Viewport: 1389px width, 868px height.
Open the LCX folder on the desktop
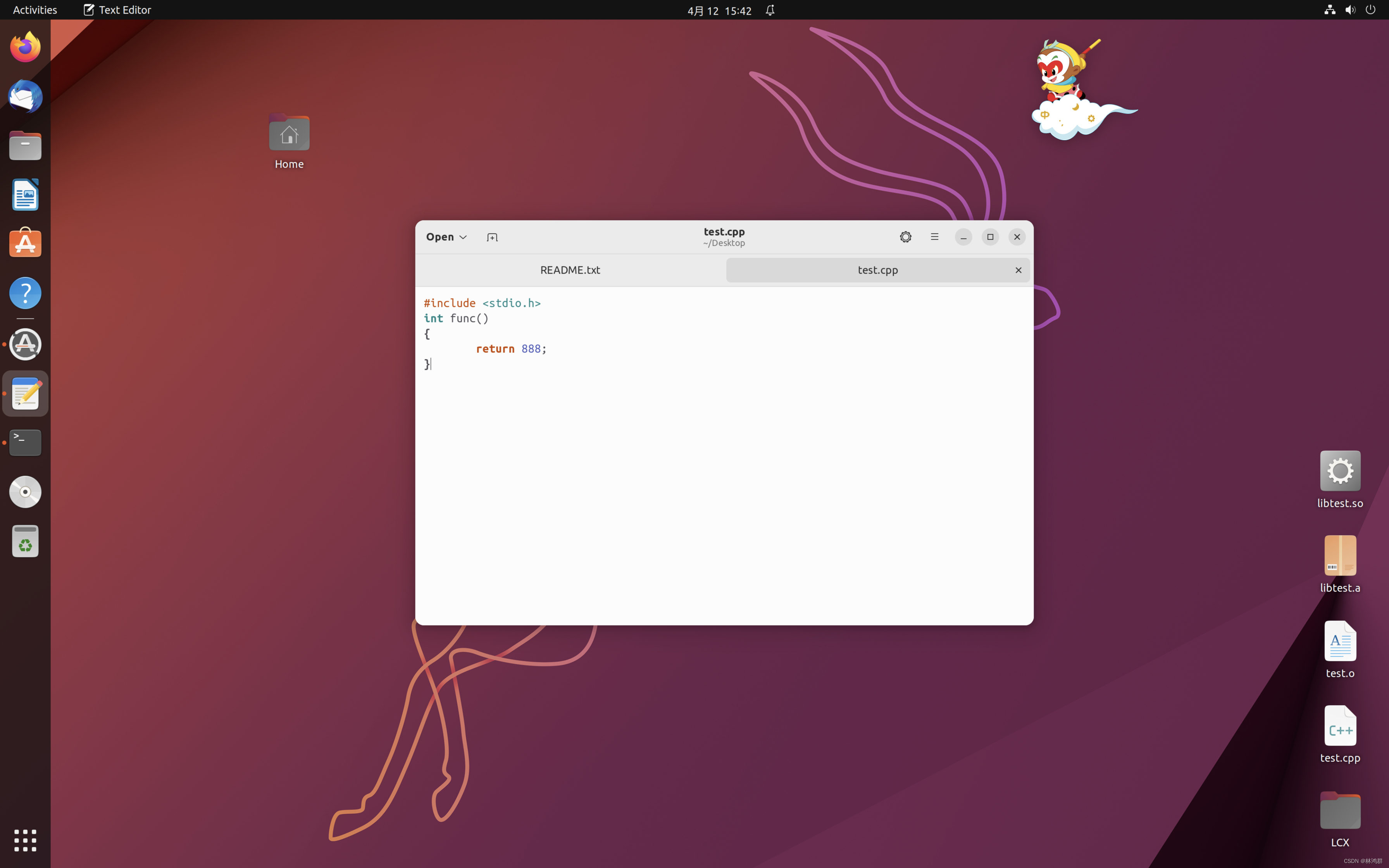click(1340, 819)
